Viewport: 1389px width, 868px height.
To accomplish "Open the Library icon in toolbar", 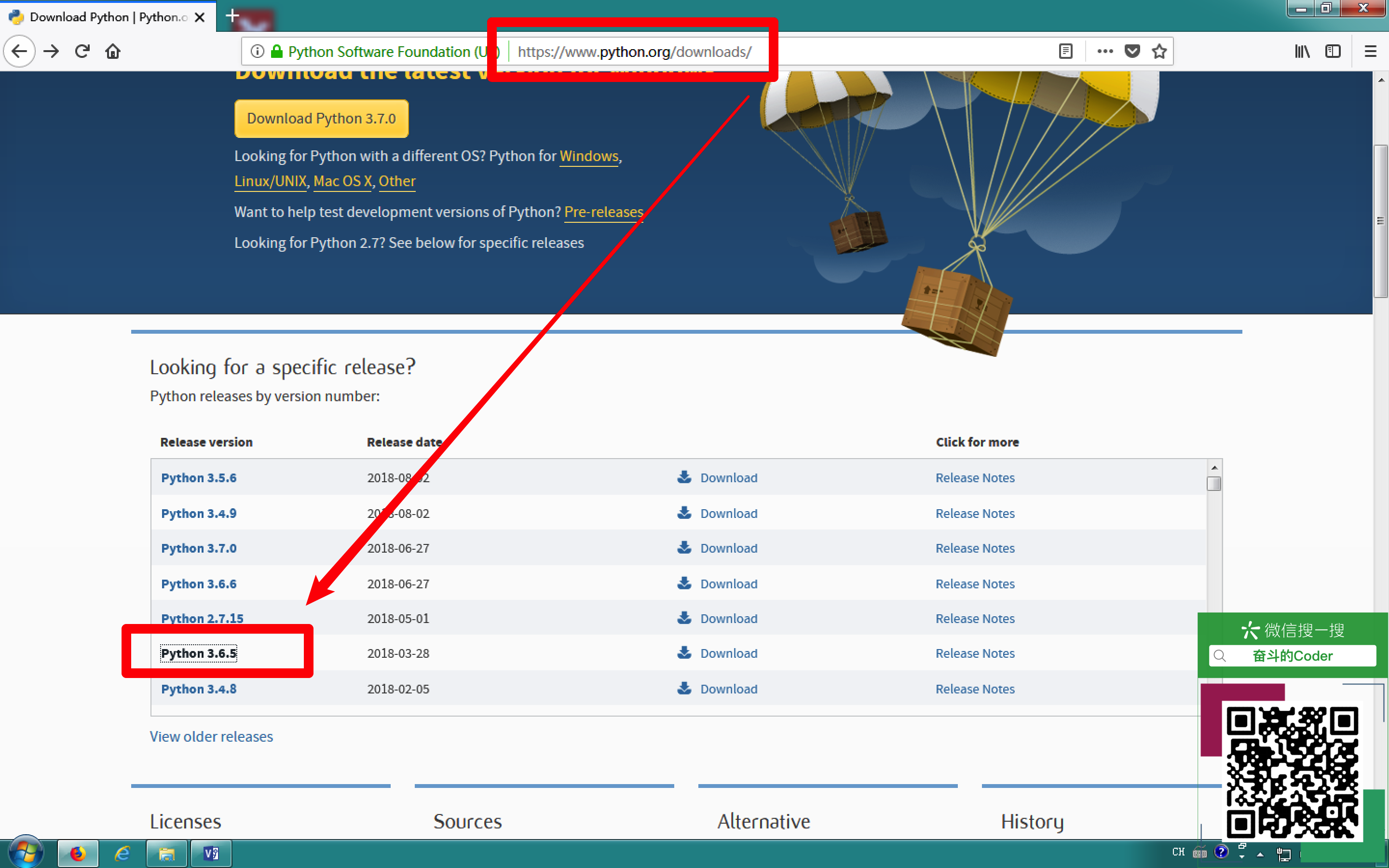I will 1302,51.
